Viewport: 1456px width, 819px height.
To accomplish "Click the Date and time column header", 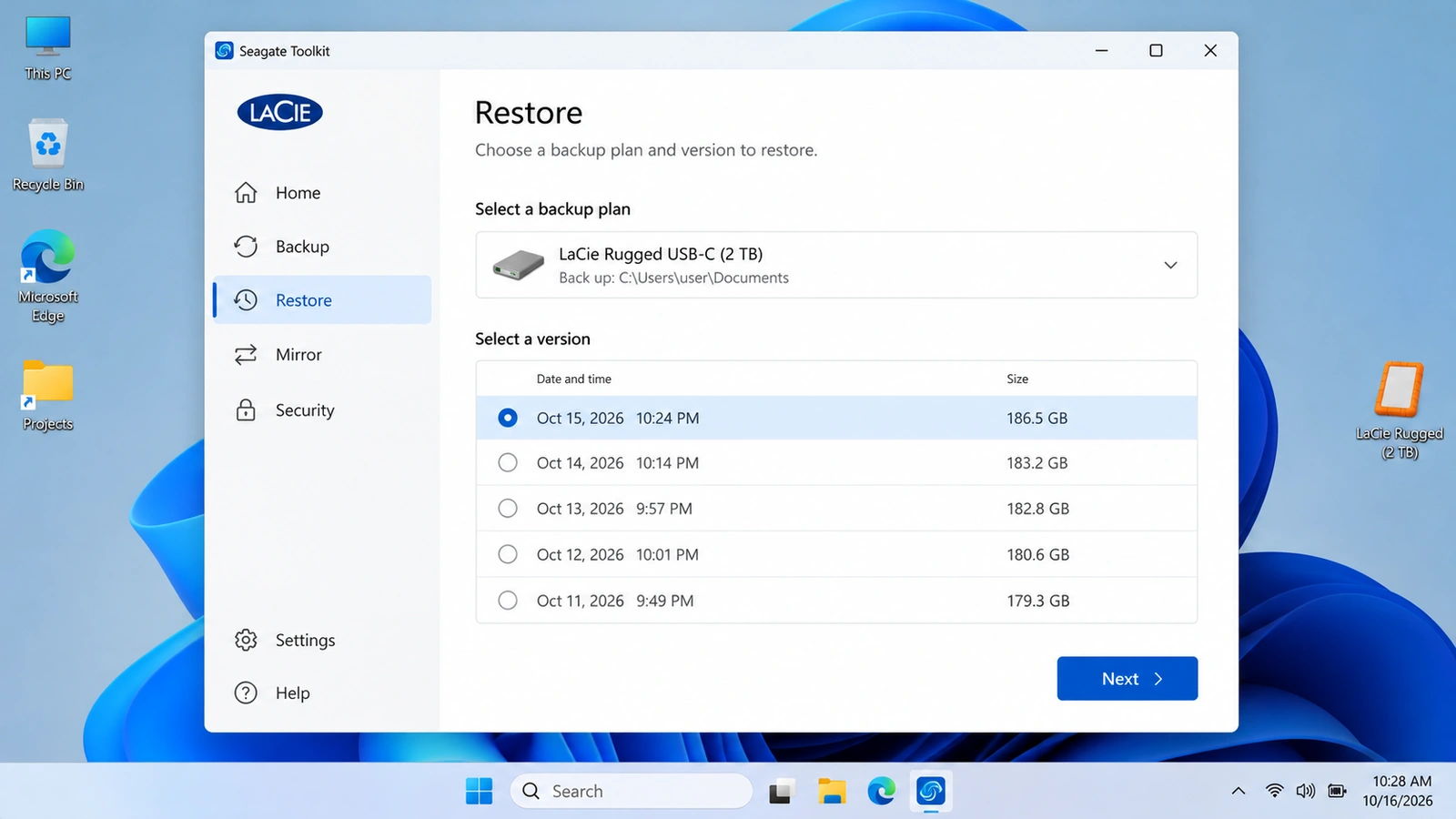I will pyautogui.click(x=574, y=379).
